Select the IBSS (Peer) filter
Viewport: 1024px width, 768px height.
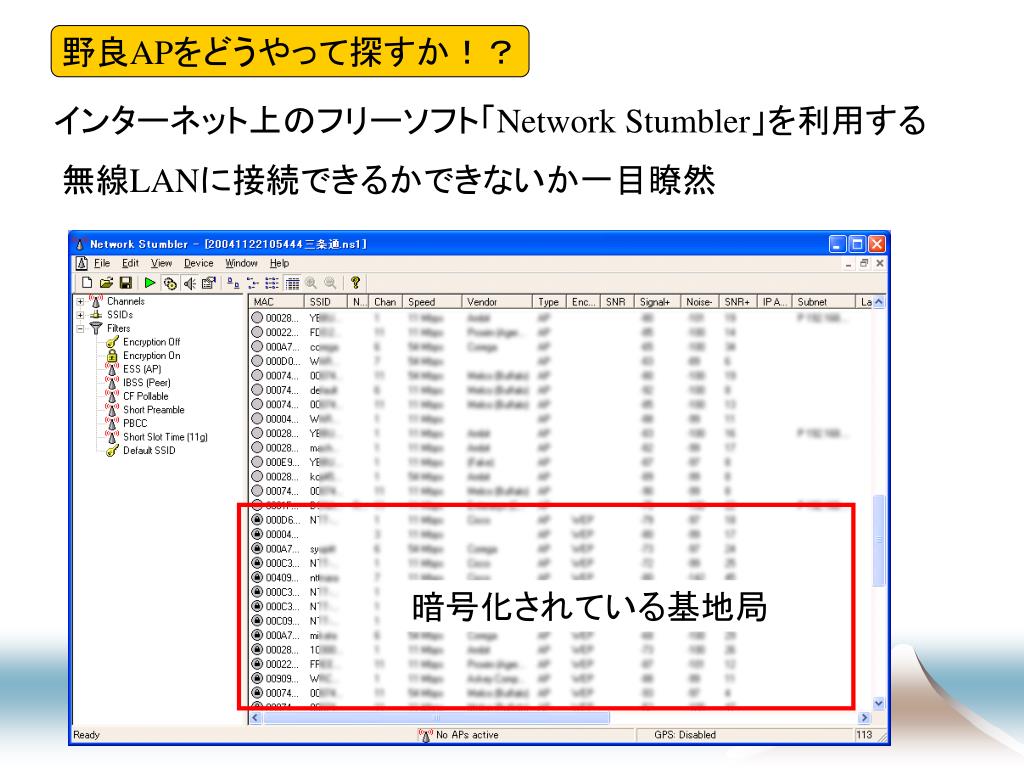(x=146, y=383)
